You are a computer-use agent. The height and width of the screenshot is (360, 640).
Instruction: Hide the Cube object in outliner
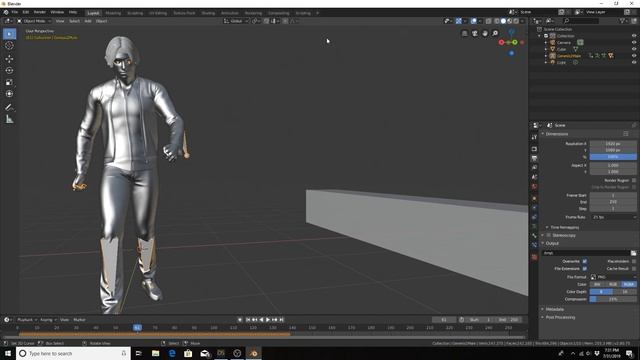pyautogui.click(x=634, y=49)
